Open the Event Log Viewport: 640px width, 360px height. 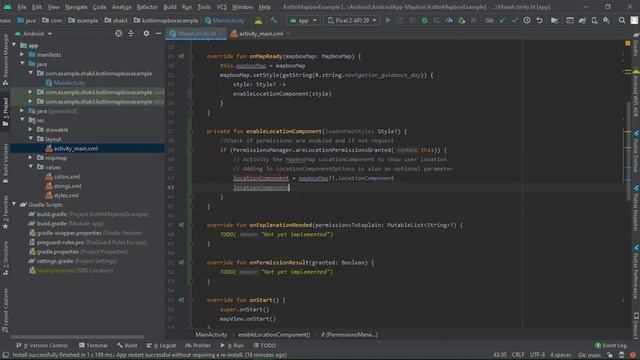611,346
